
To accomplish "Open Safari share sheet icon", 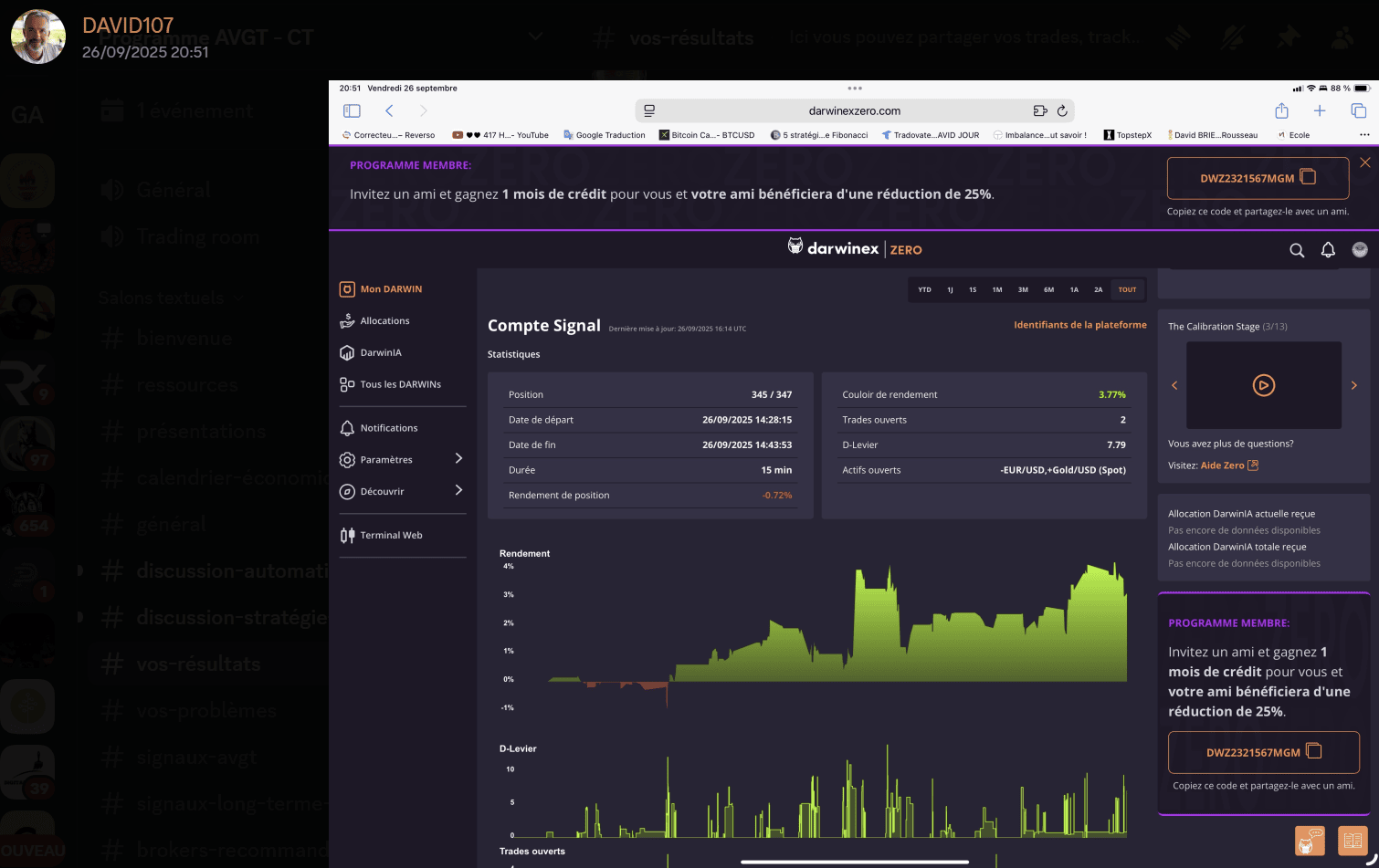I will 1281,110.
